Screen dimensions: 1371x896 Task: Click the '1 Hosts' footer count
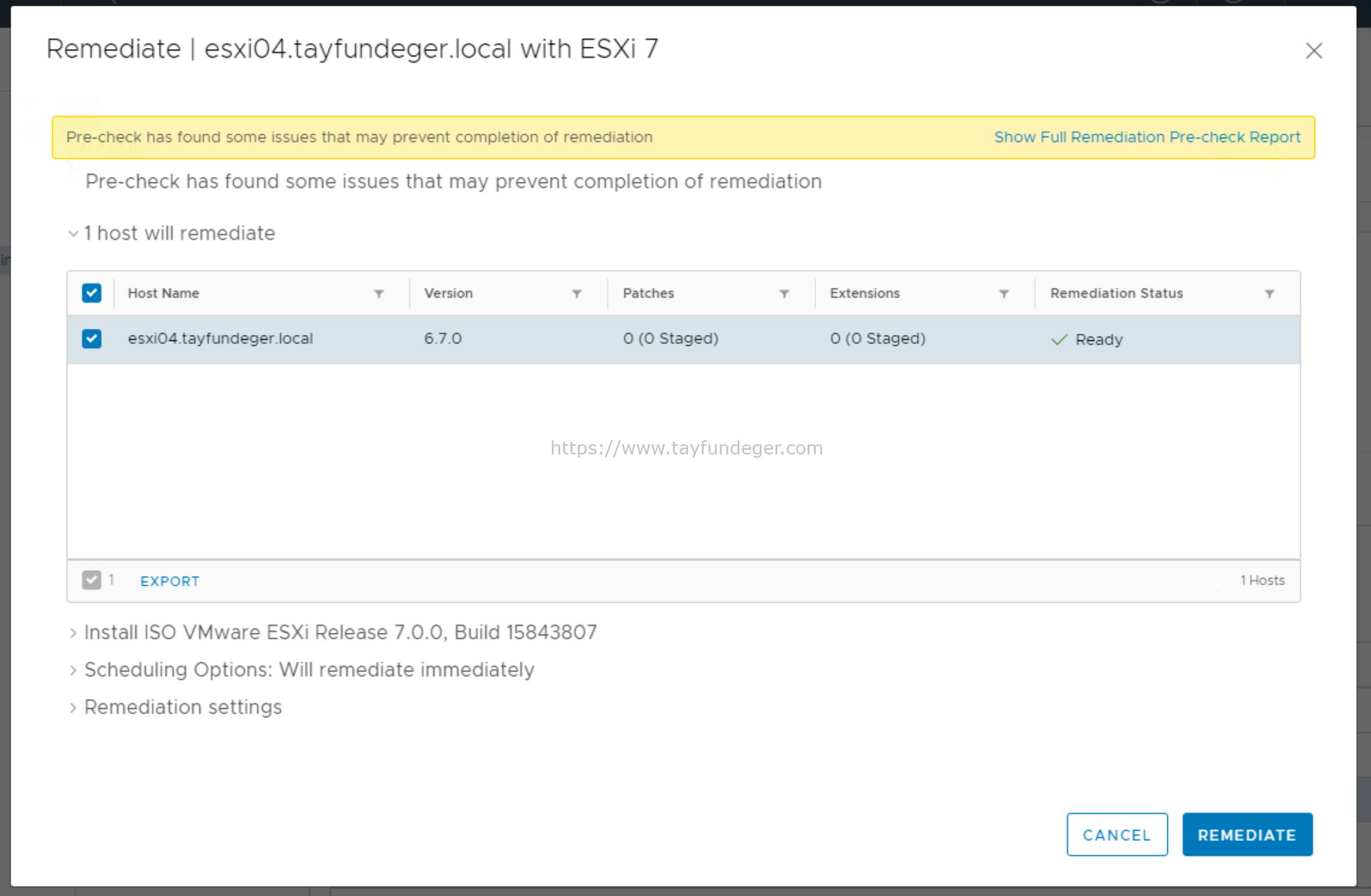[x=1263, y=580]
